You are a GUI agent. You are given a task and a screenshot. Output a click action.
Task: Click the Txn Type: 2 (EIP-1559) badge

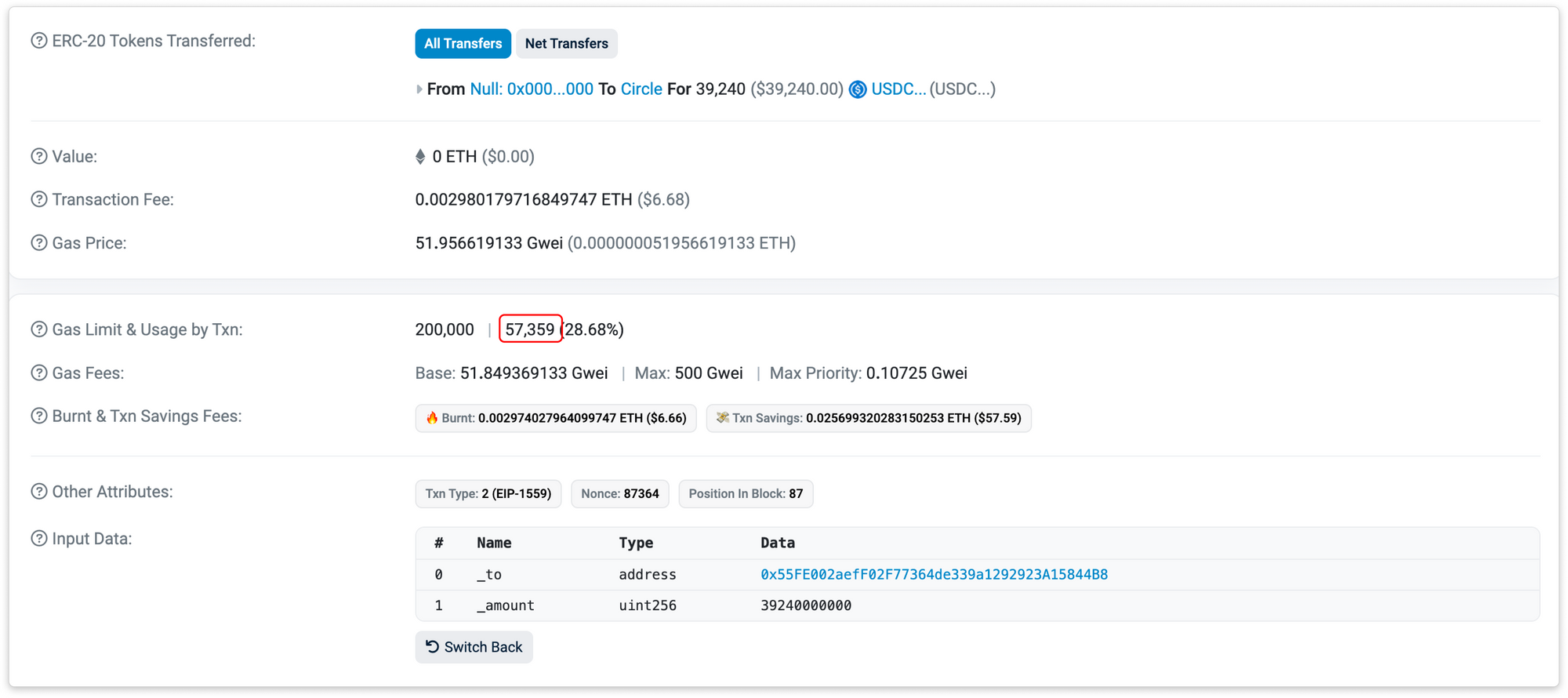(x=488, y=493)
